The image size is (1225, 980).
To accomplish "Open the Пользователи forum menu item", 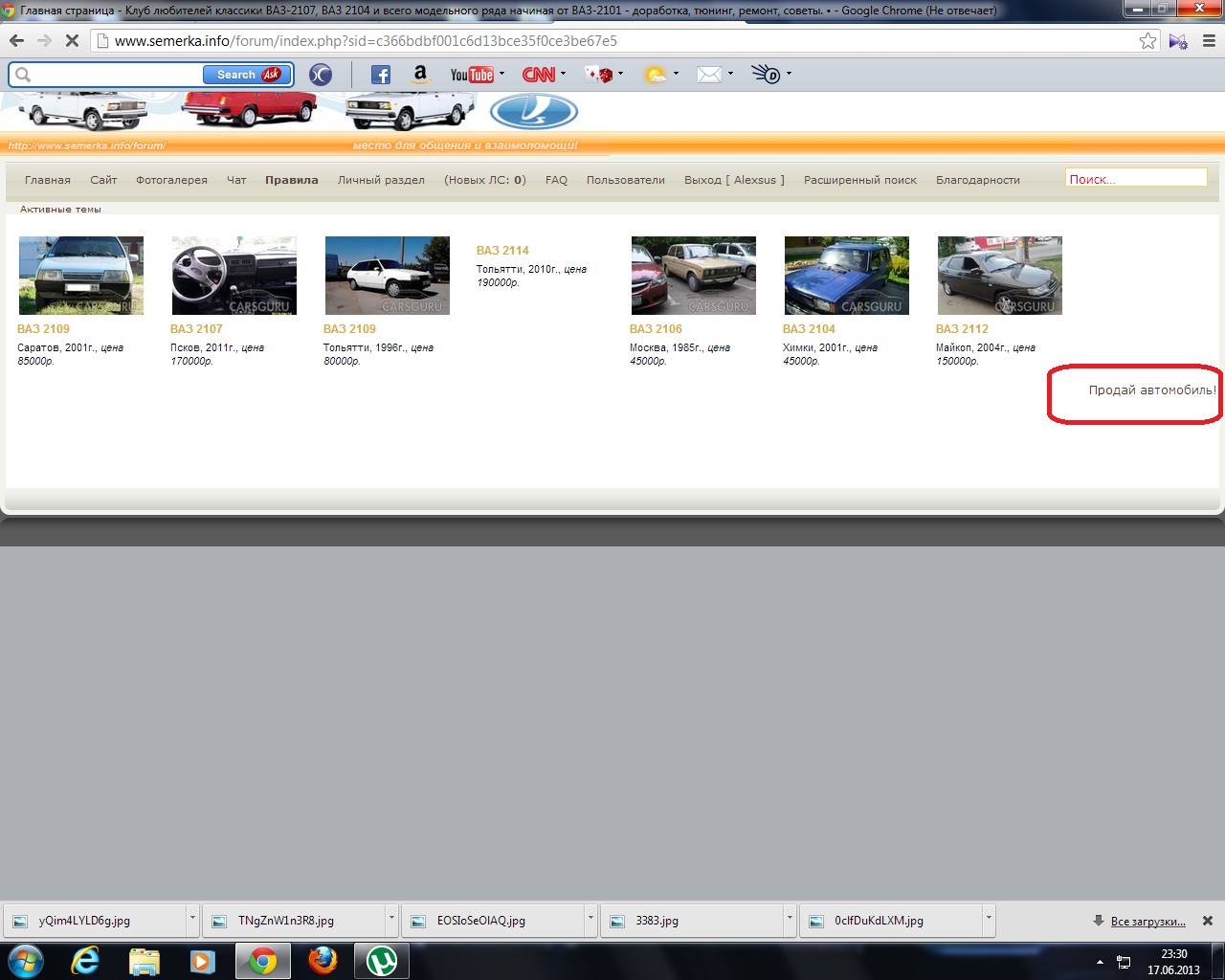I will coord(625,180).
